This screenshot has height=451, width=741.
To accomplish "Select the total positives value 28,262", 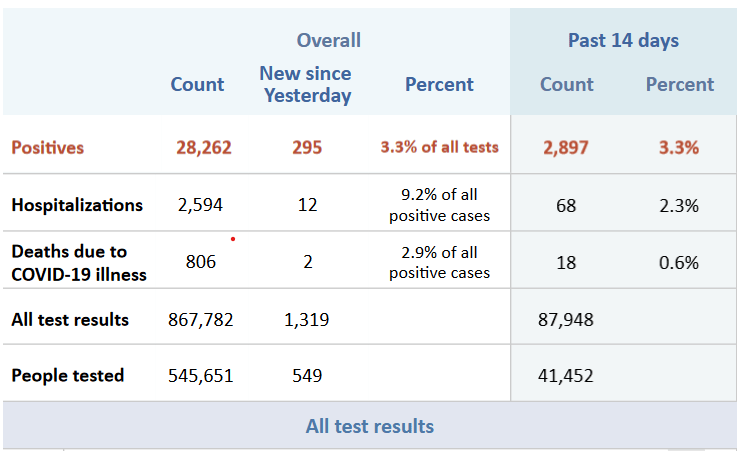I will [203, 148].
